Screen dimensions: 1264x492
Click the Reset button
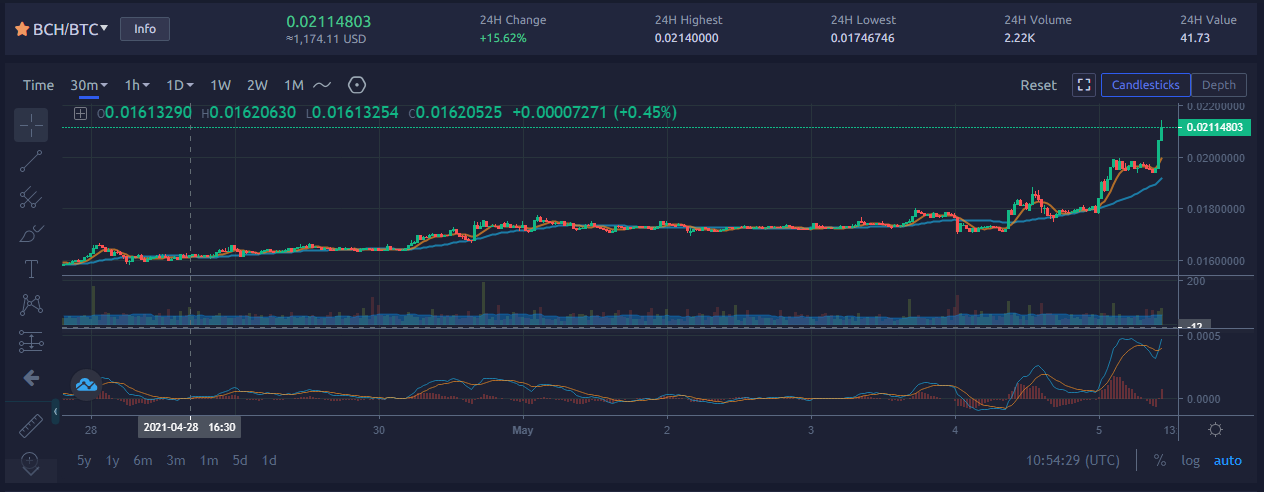[1038, 85]
